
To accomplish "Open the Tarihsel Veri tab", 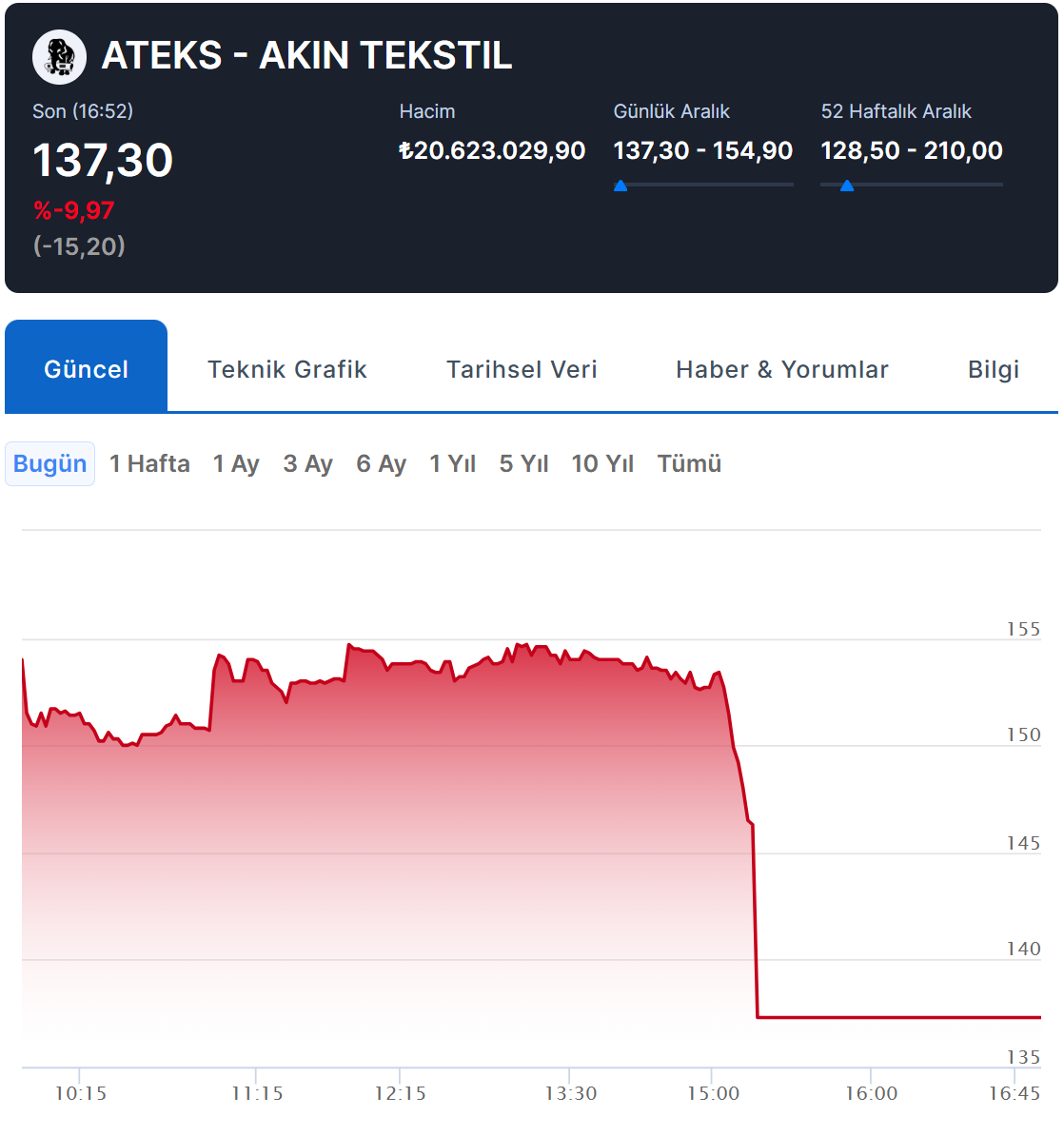I will pyautogui.click(x=522, y=369).
